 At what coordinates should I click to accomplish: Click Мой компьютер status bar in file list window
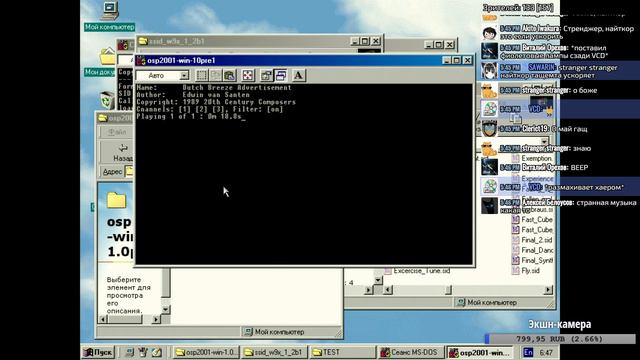(x=501, y=302)
